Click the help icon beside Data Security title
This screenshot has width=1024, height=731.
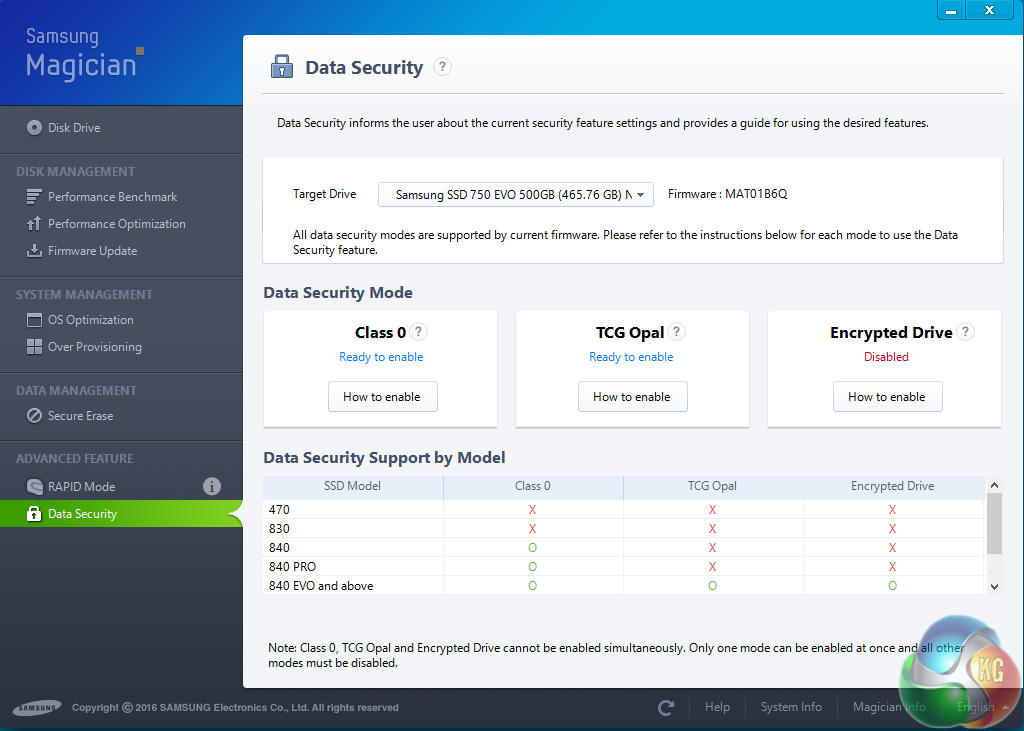point(443,67)
